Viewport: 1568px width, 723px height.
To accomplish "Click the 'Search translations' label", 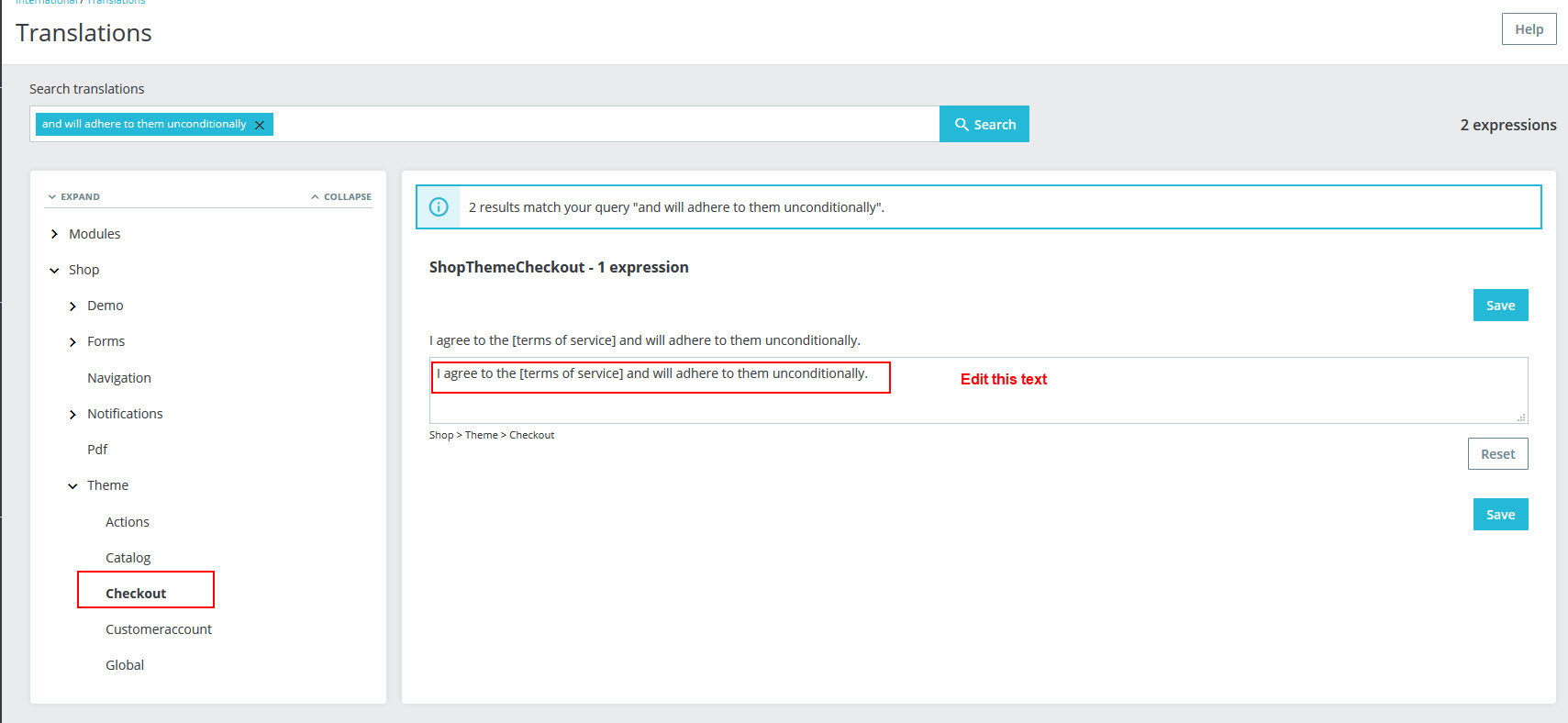I will click(x=87, y=89).
